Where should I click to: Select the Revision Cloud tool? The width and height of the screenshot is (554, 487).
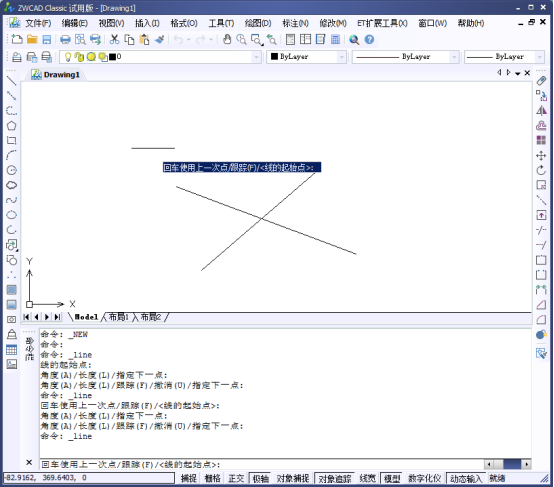click(x=11, y=185)
